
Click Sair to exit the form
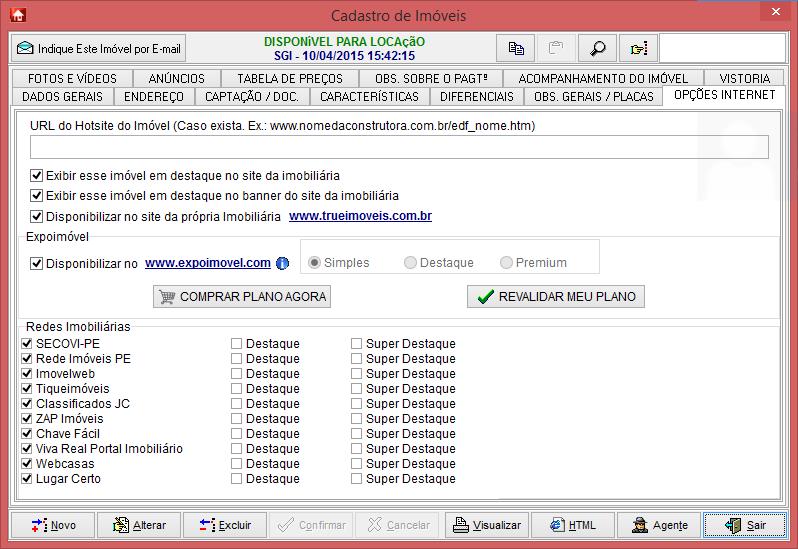[744, 525]
